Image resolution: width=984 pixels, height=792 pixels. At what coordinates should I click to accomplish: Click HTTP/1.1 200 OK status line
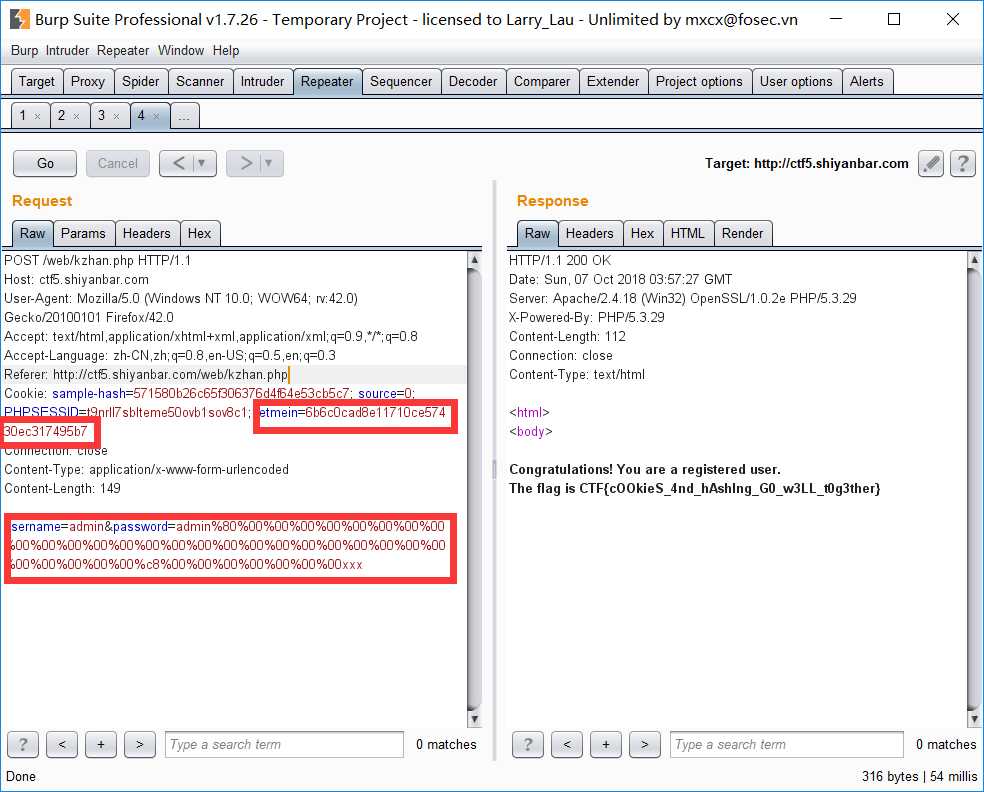click(560, 260)
